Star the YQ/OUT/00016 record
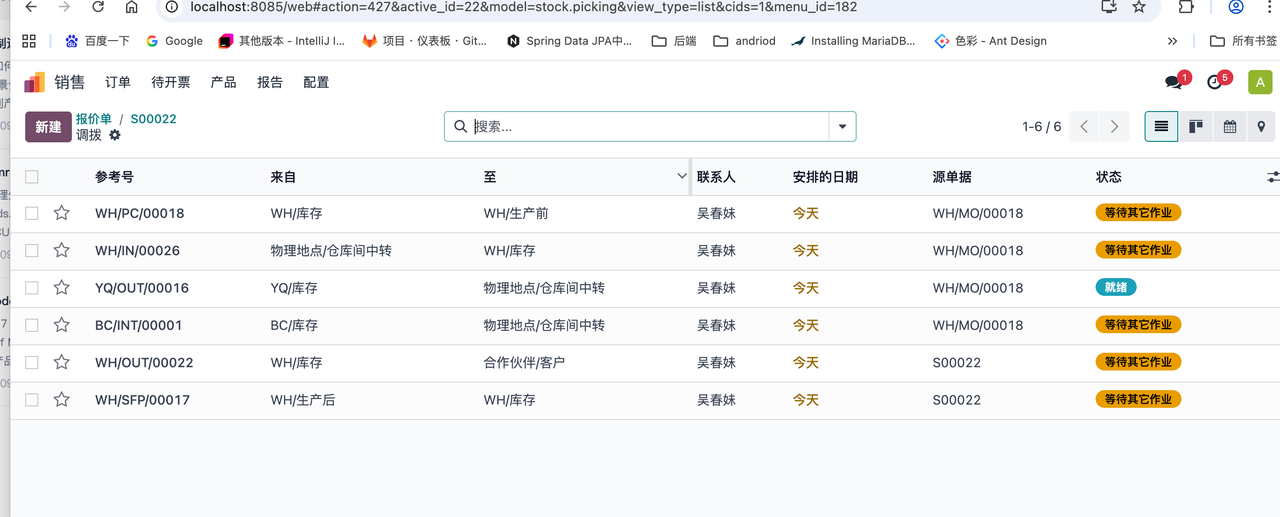This screenshot has height=517, width=1280. click(x=62, y=288)
